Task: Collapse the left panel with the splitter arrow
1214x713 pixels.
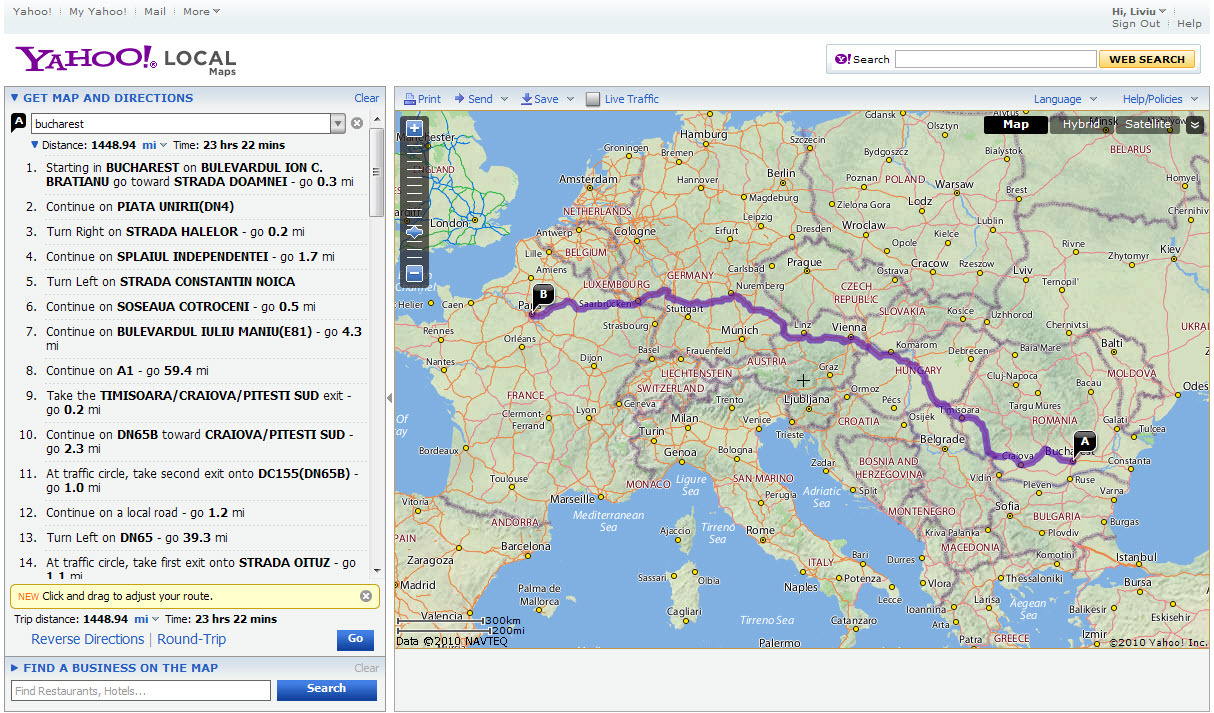Action: click(390, 397)
